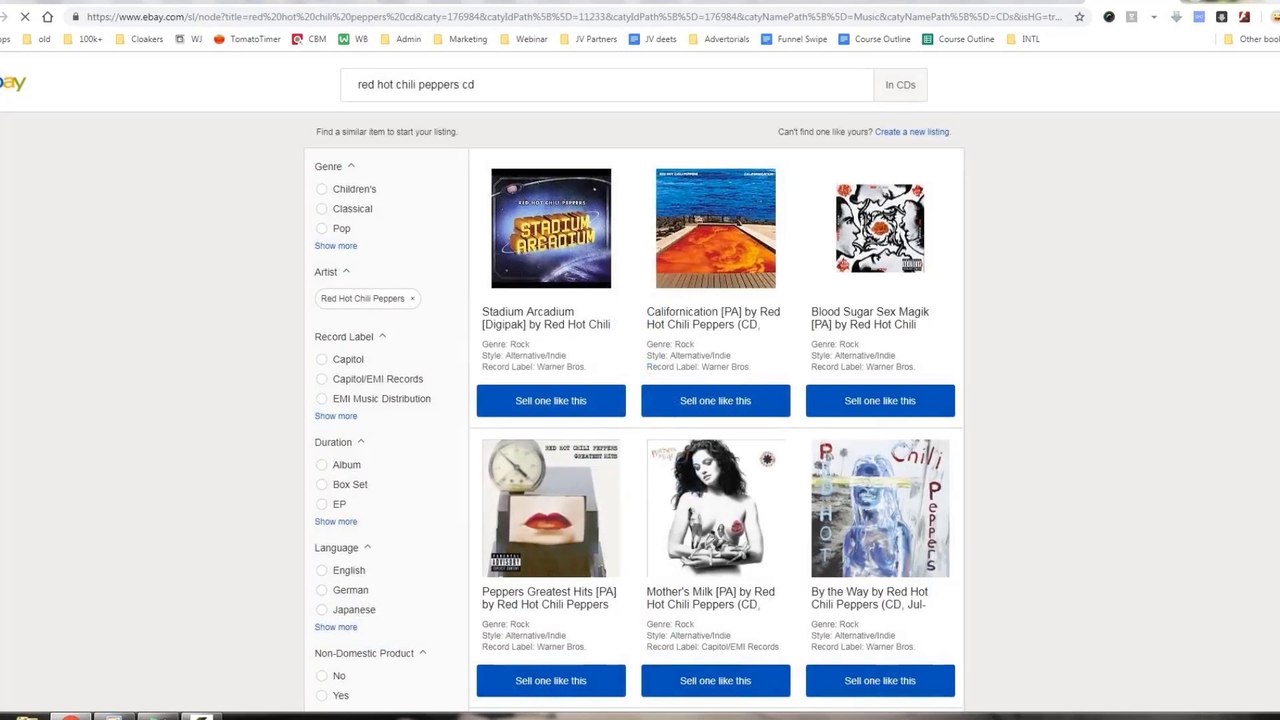Click the 'red hot chili peppers cd' search field

(607, 85)
